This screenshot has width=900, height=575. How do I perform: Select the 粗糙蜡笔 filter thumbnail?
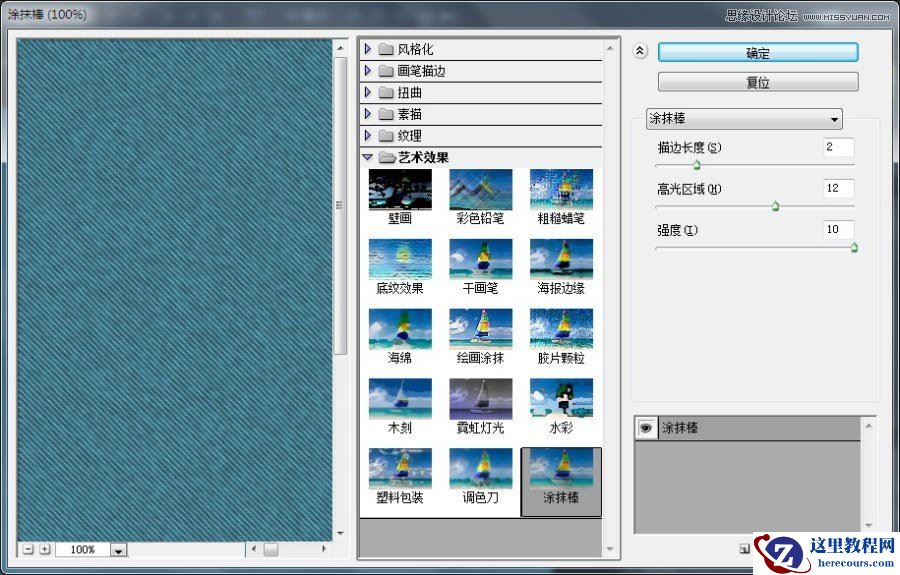(561, 190)
